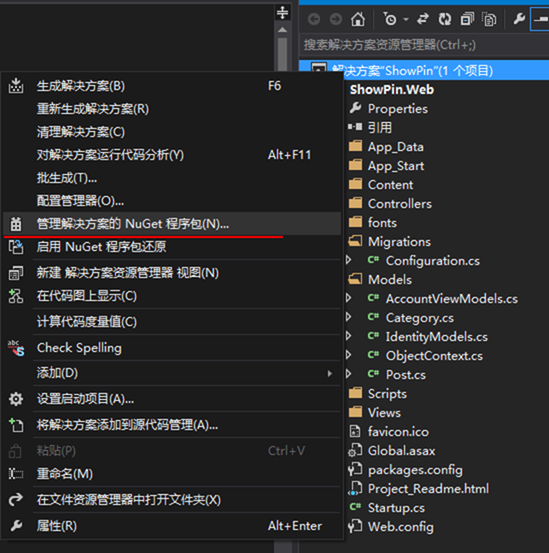Open the 添加(D) submenu
The image size is (549, 553).
(x=172, y=373)
